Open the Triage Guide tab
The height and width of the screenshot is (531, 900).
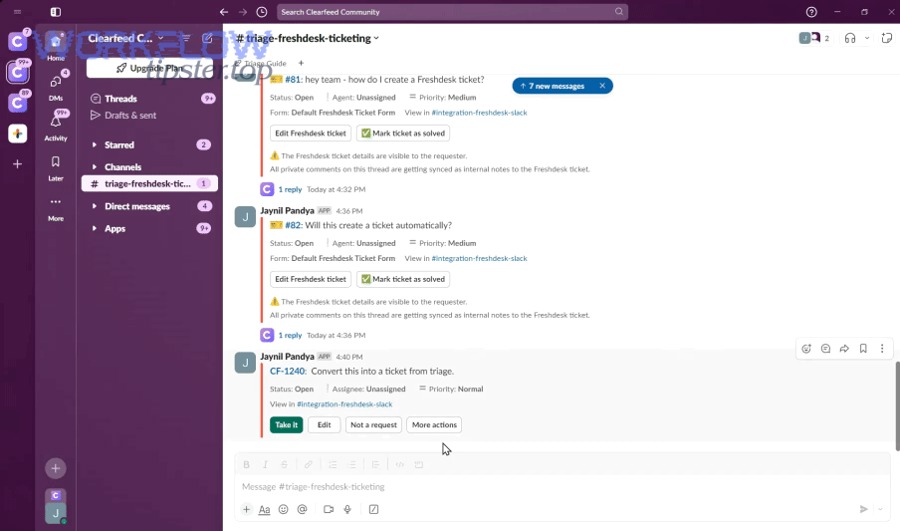click(261, 63)
